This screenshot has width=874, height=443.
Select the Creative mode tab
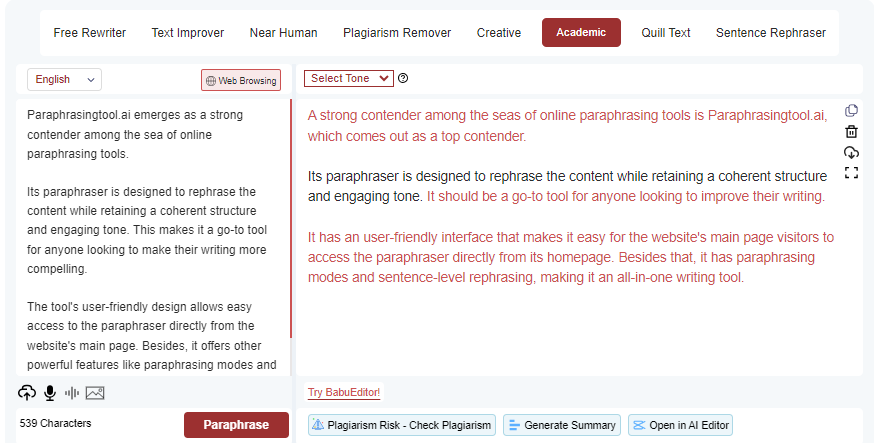pos(499,33)
